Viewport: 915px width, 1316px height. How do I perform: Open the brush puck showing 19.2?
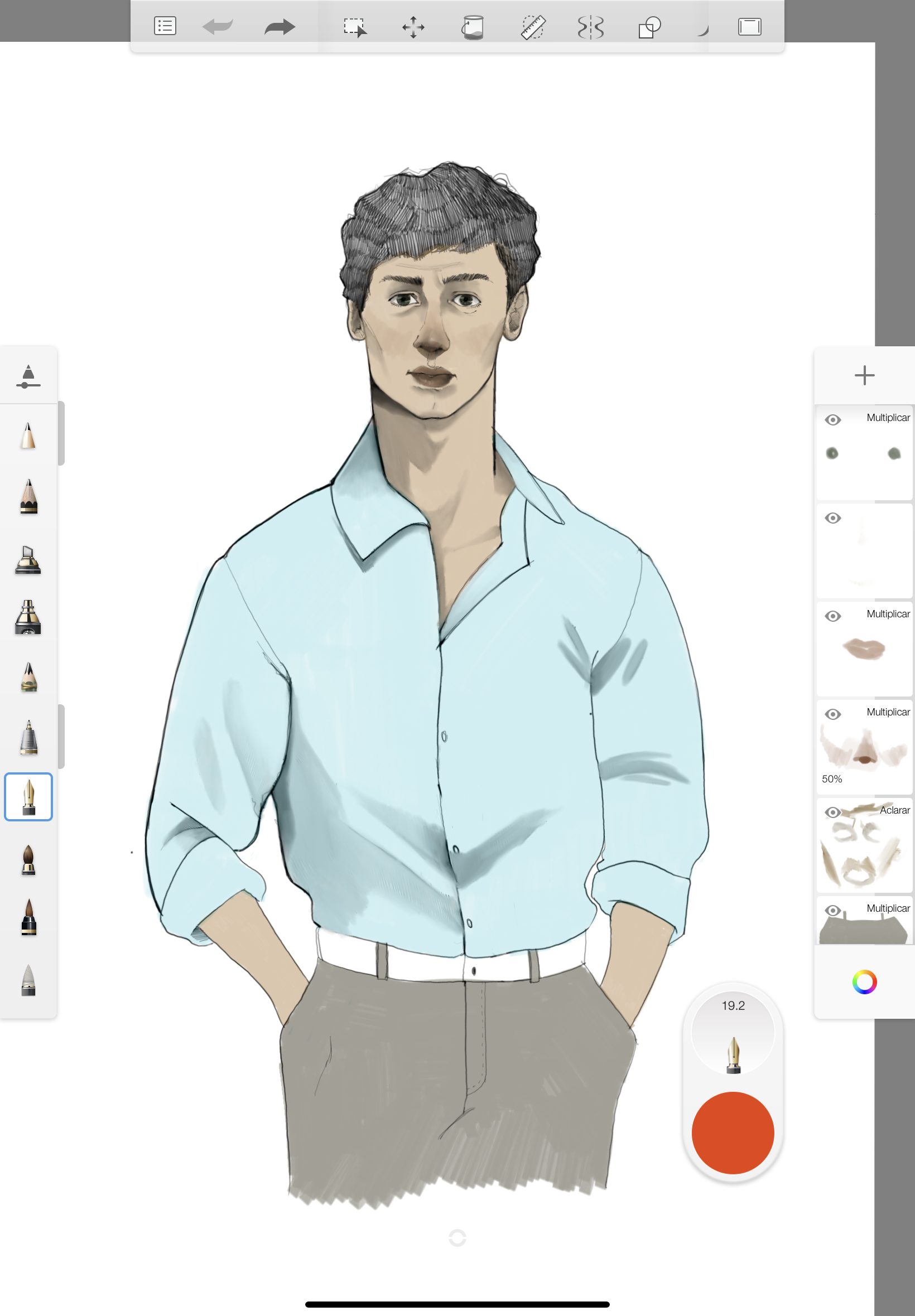coord(733,1033)
